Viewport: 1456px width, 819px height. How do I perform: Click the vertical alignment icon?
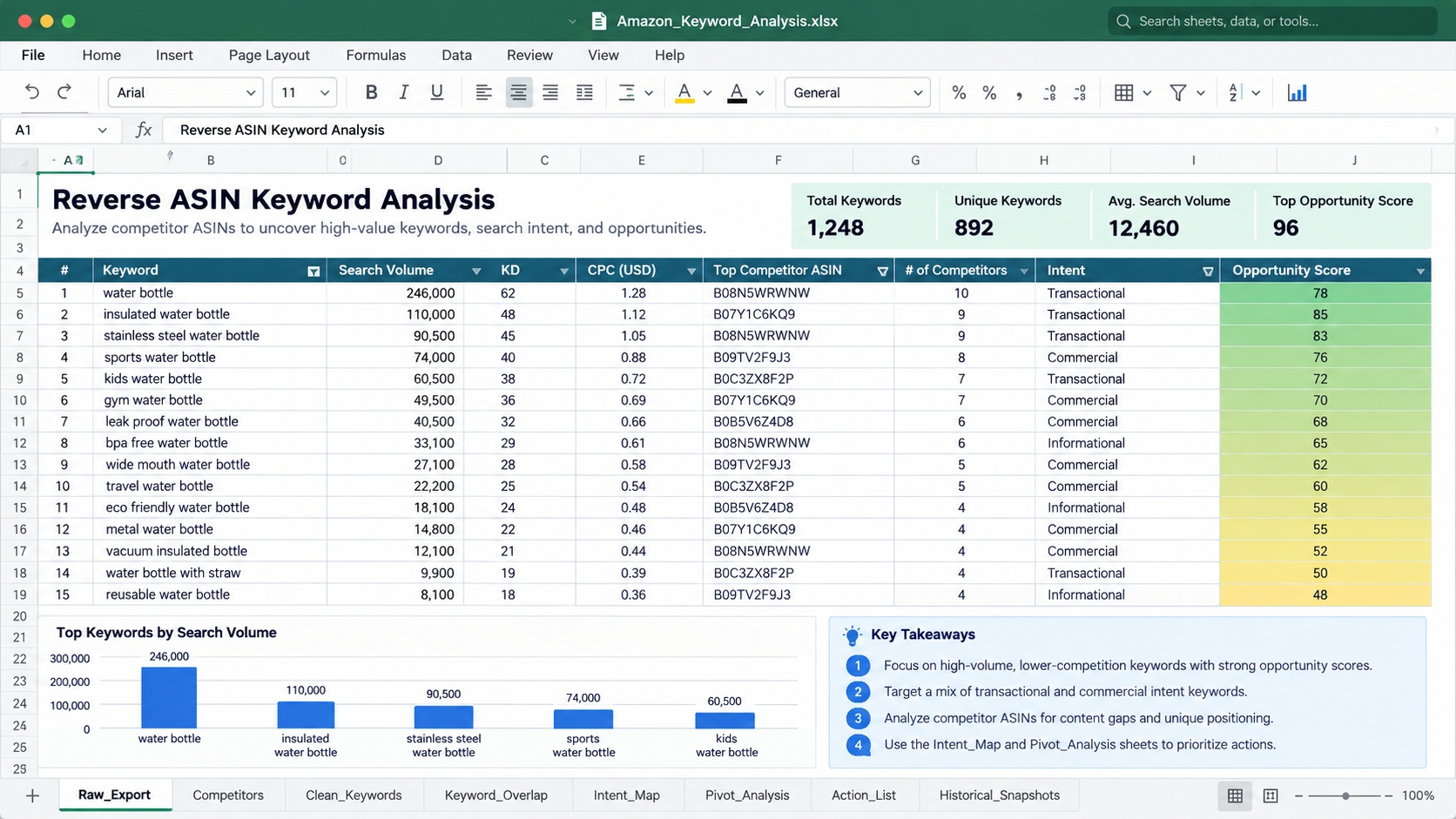click(626, 92)
